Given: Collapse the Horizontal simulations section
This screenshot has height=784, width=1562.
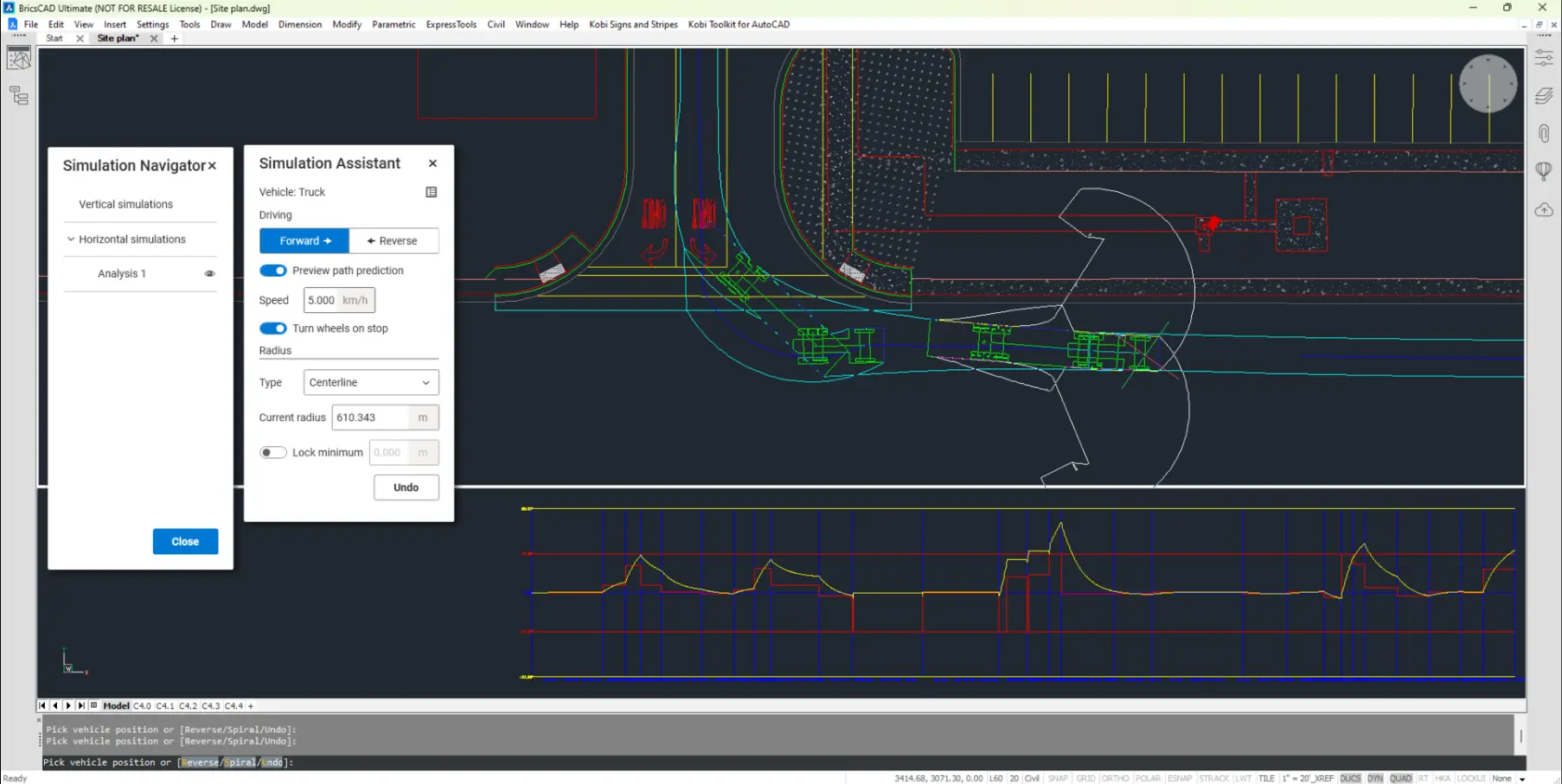Looking at the screenshot, I should point(70,239).
